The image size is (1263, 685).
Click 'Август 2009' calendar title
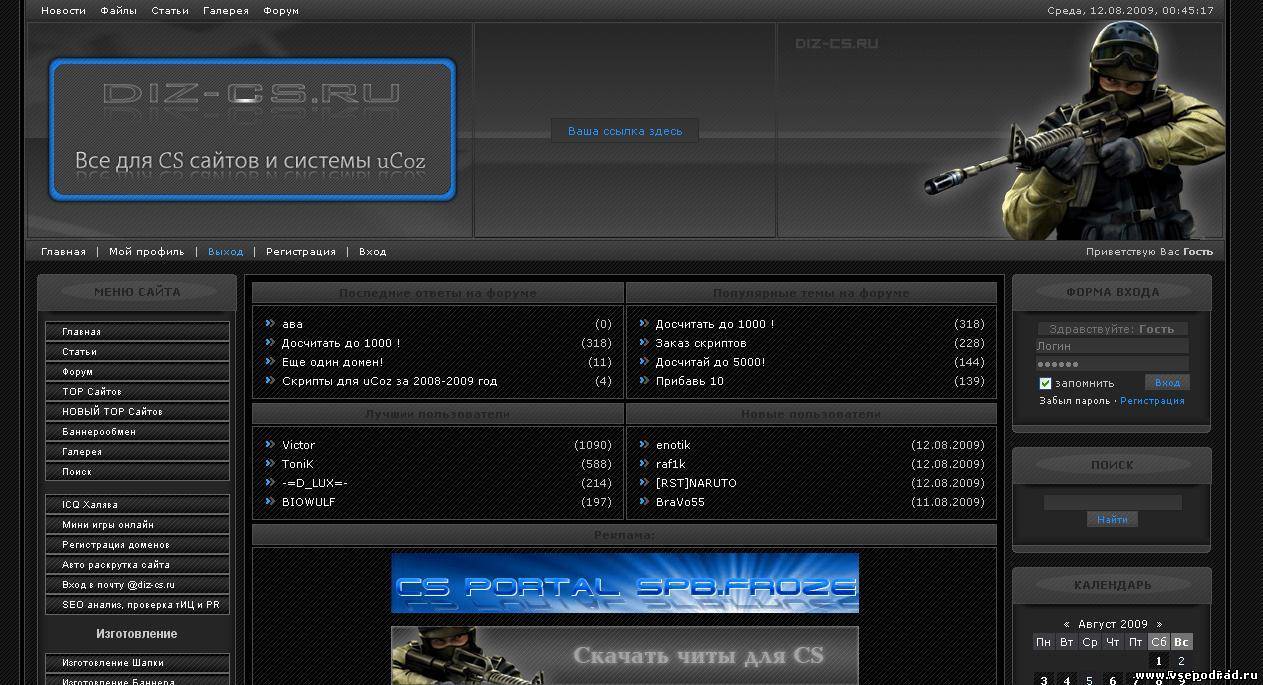pos(1112,624)
